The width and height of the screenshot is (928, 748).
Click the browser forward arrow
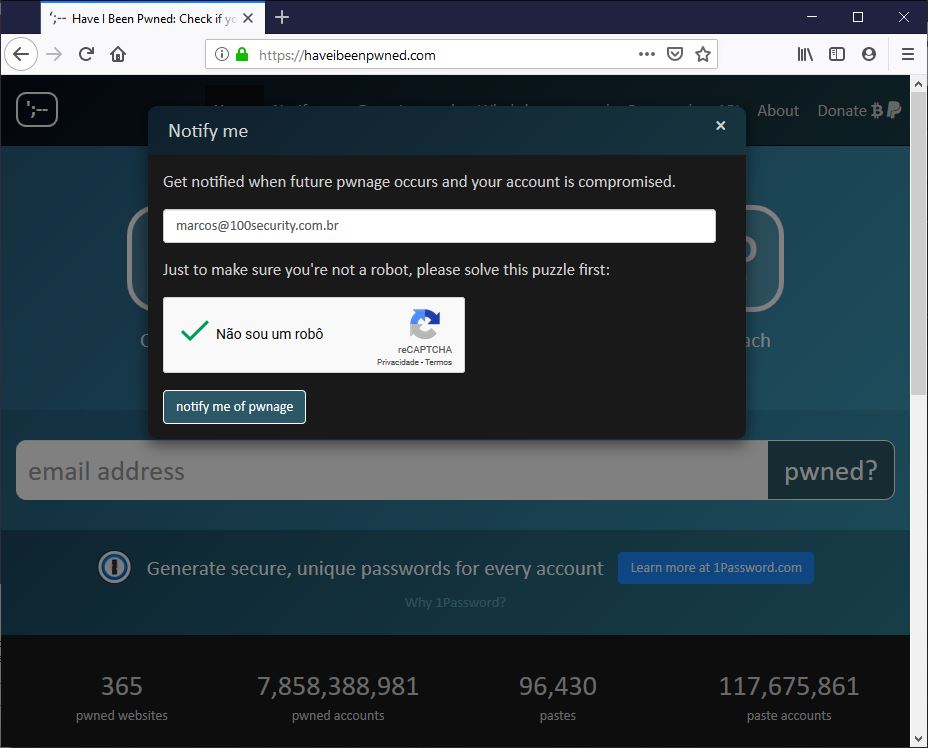[x=54, y=54]
